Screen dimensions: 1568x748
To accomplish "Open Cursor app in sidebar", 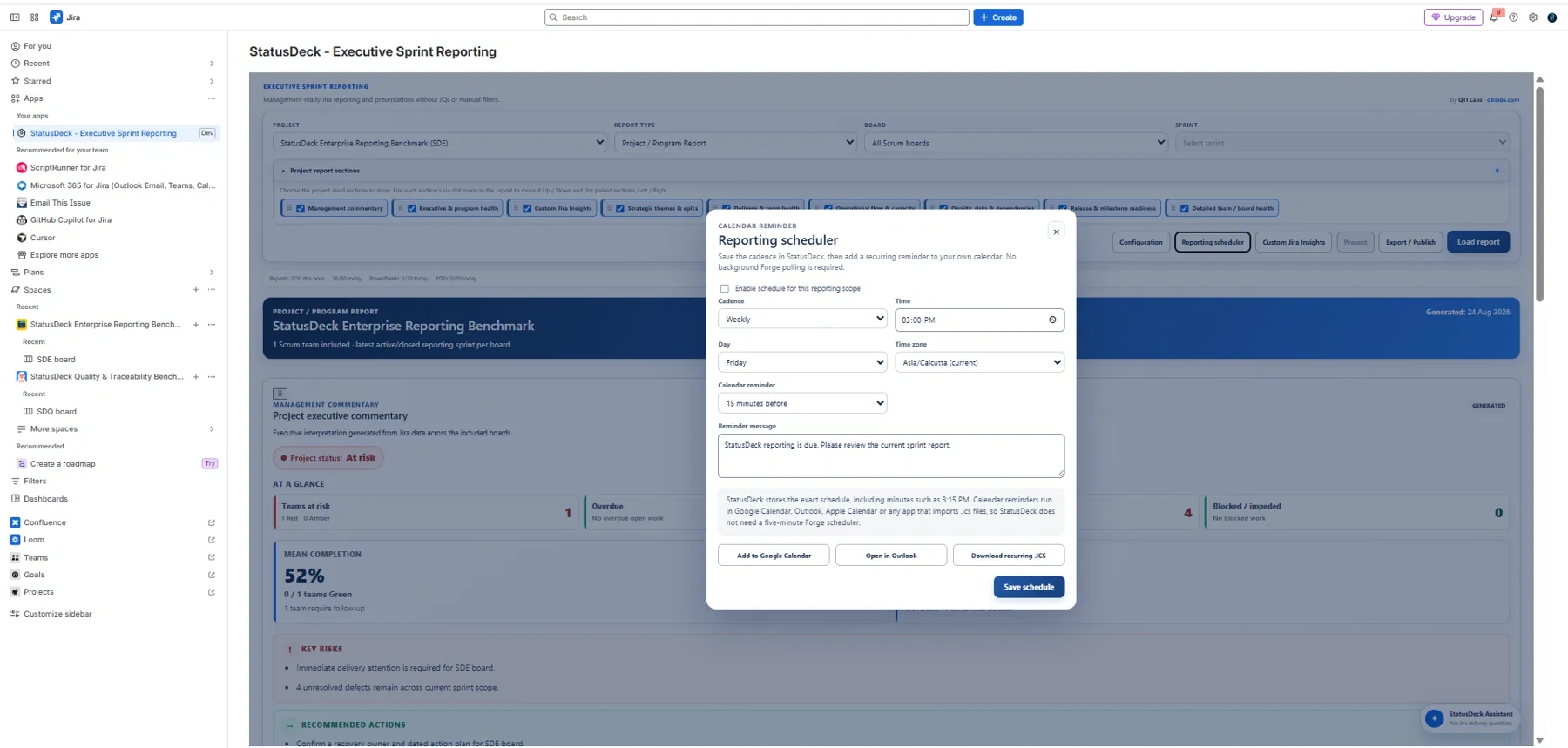I will tap(43, 238).
